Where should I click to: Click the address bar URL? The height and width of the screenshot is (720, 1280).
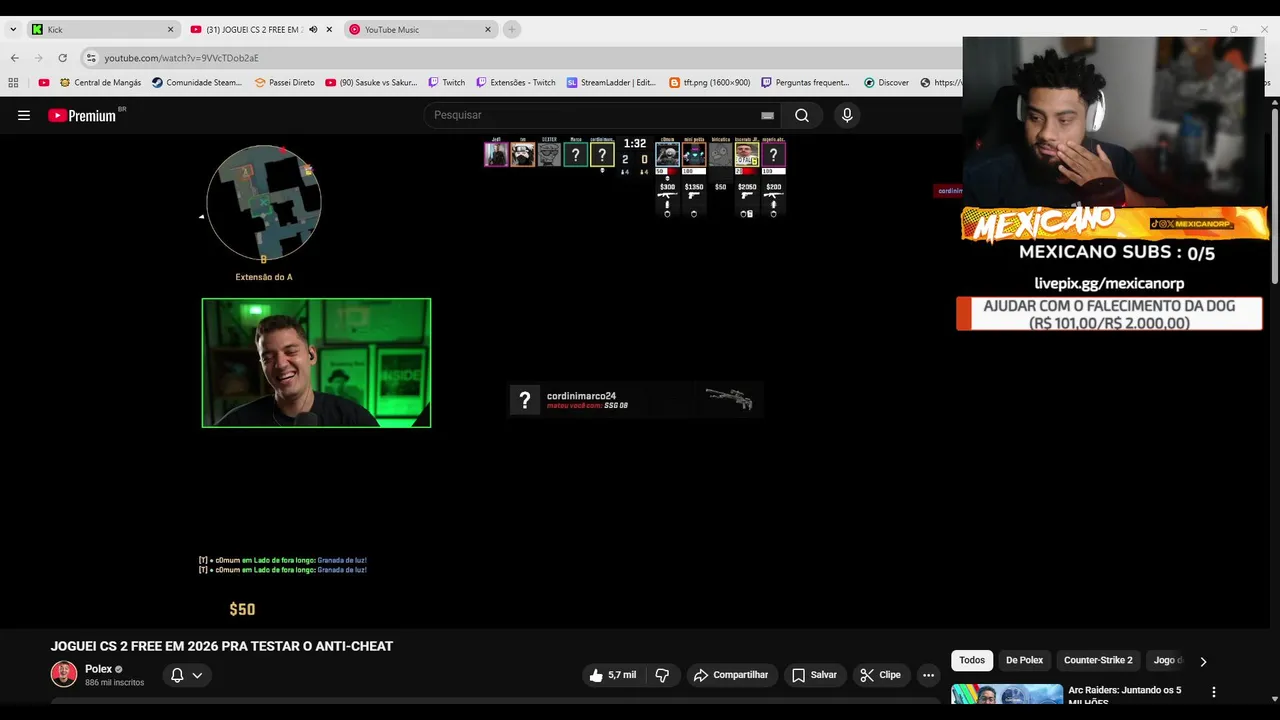point(181,58)
